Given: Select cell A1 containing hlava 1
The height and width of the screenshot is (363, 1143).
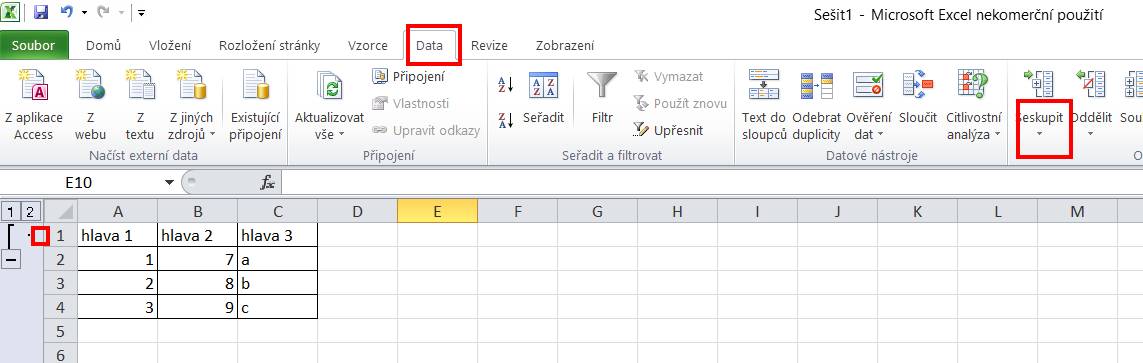Looking at the screenshot, I should tap(117, 235).
